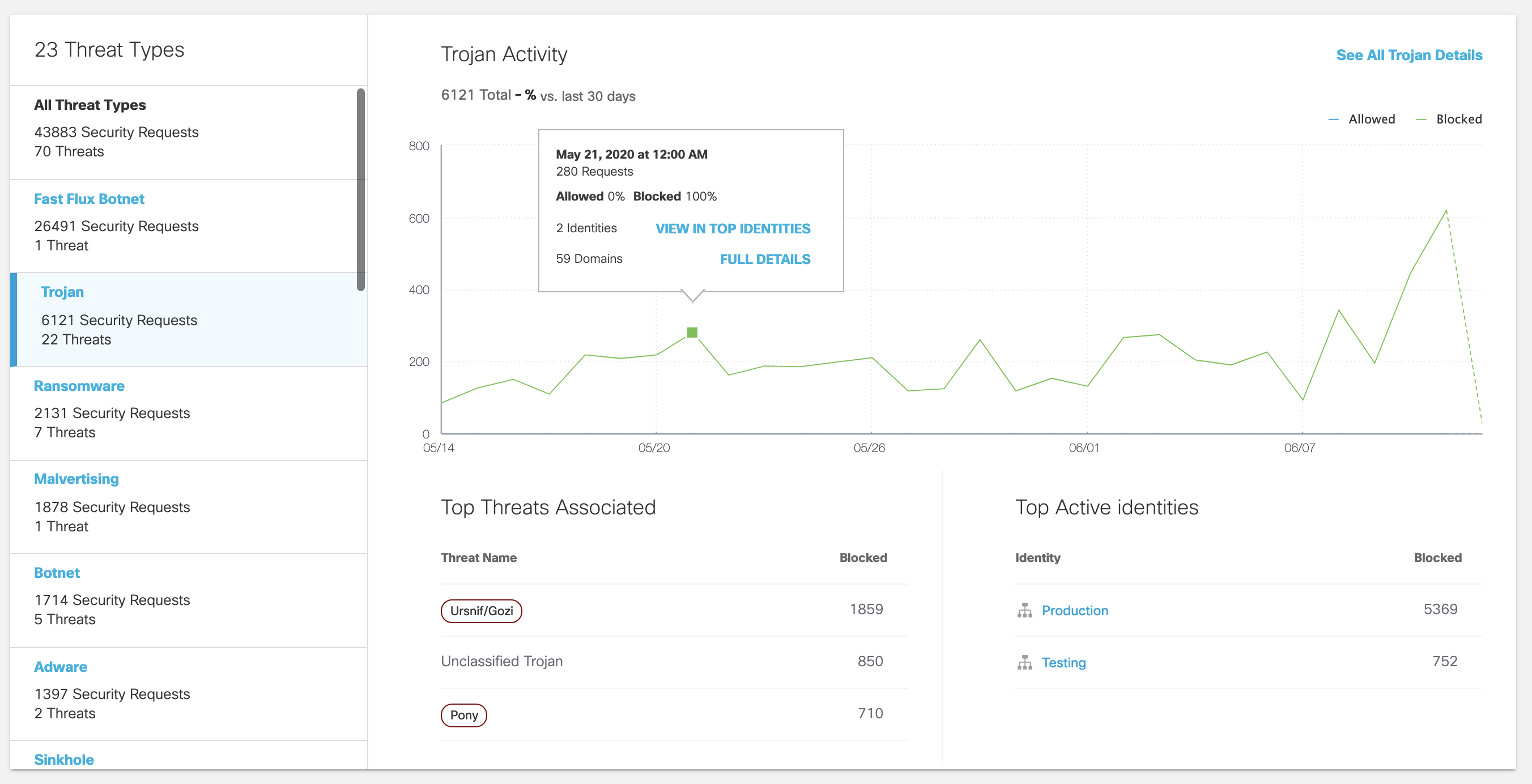
Task: Select the Ursnif/Gozi threat tag
Action: click(481, 611)
